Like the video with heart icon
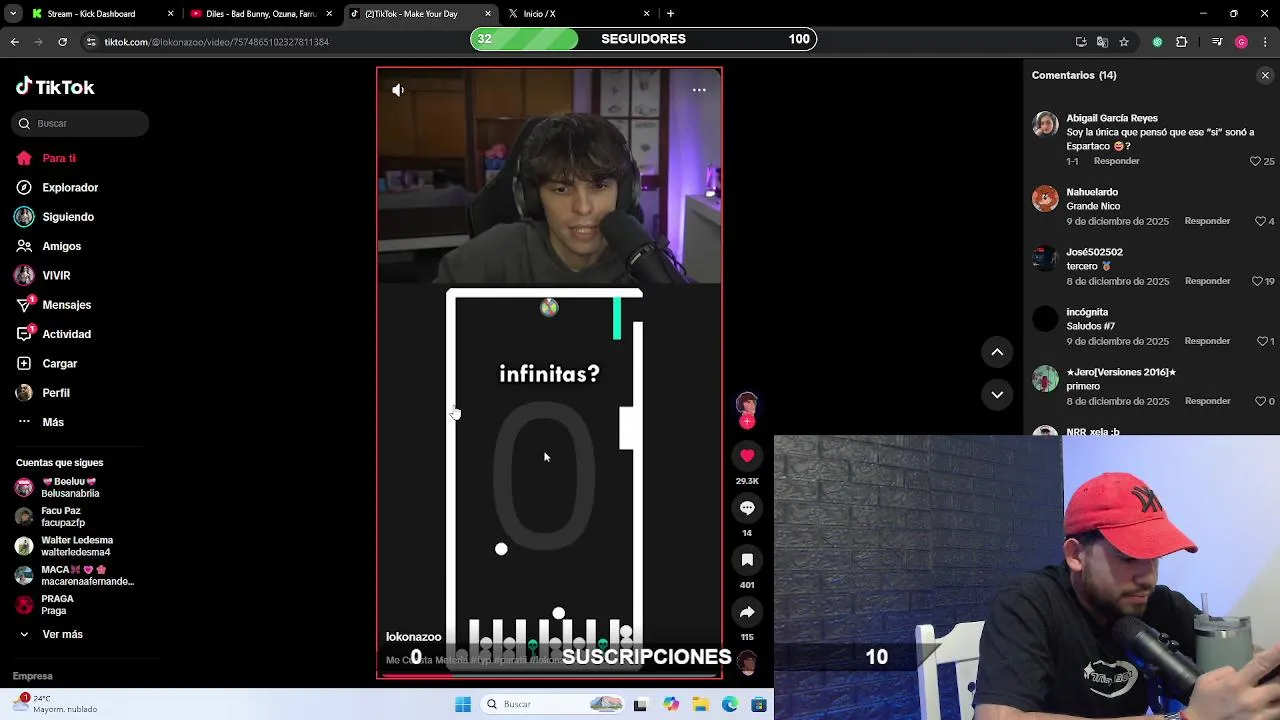This screenshot has width=1280, height=720. [x=747, y=456]
